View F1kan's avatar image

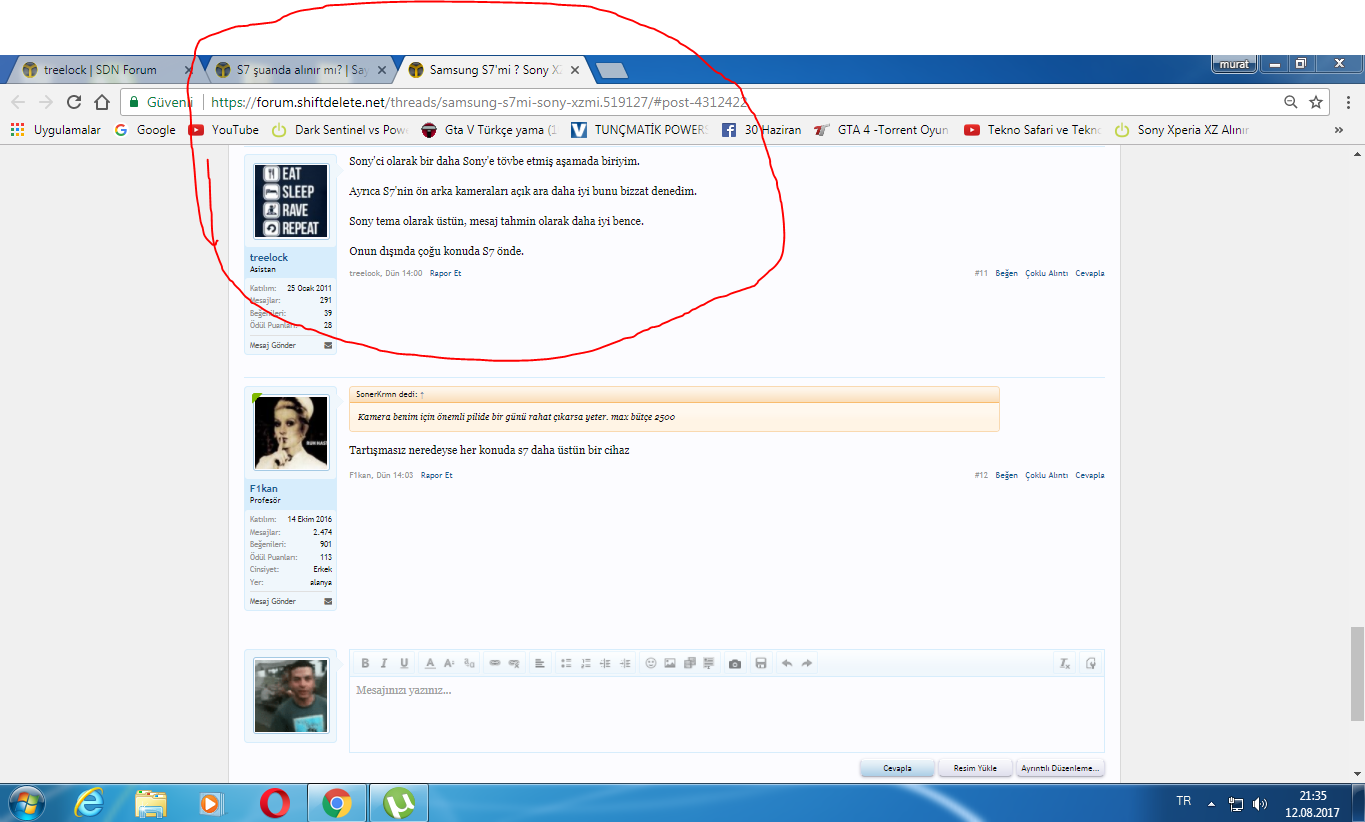pyautogui.click(x=291, y=433)
